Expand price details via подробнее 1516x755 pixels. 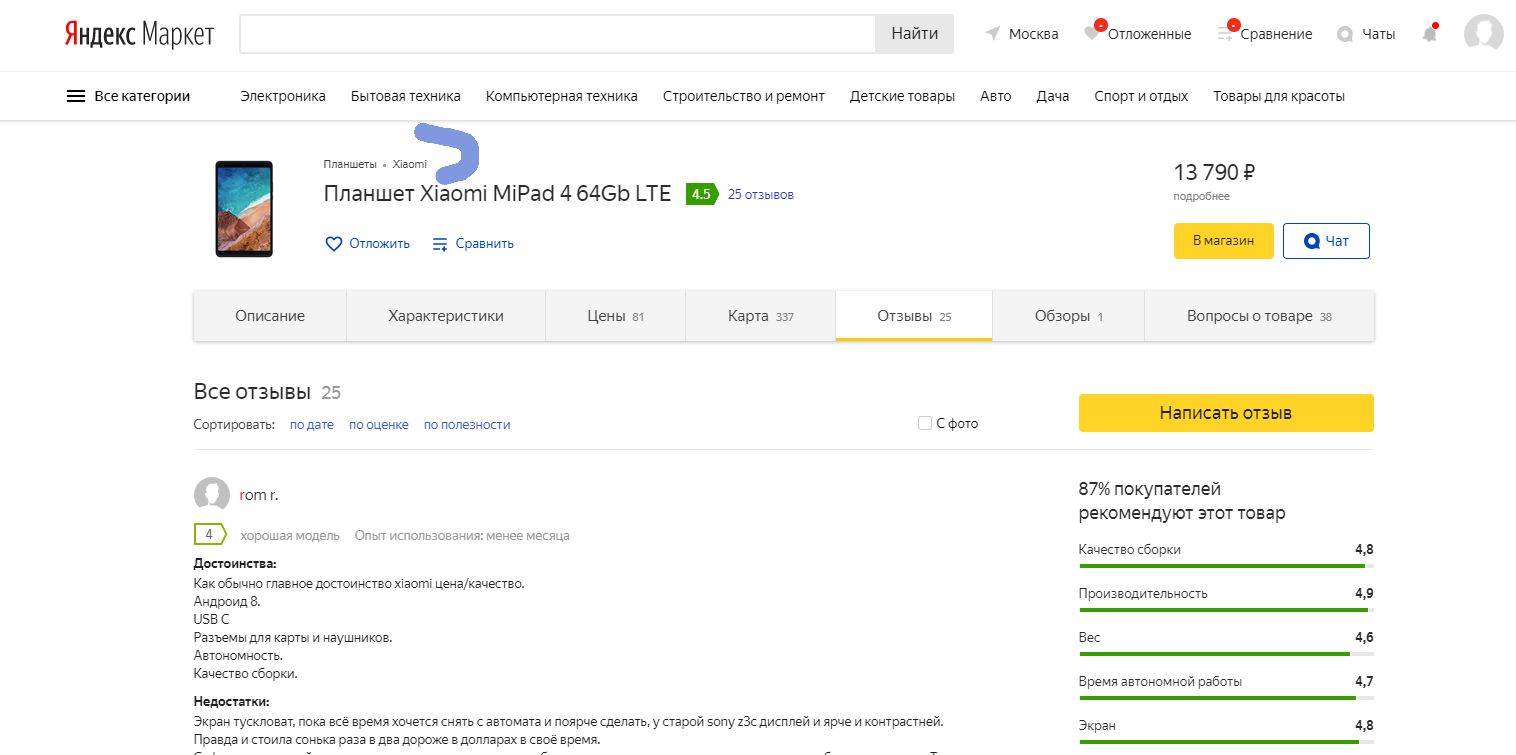point(1201,196)
